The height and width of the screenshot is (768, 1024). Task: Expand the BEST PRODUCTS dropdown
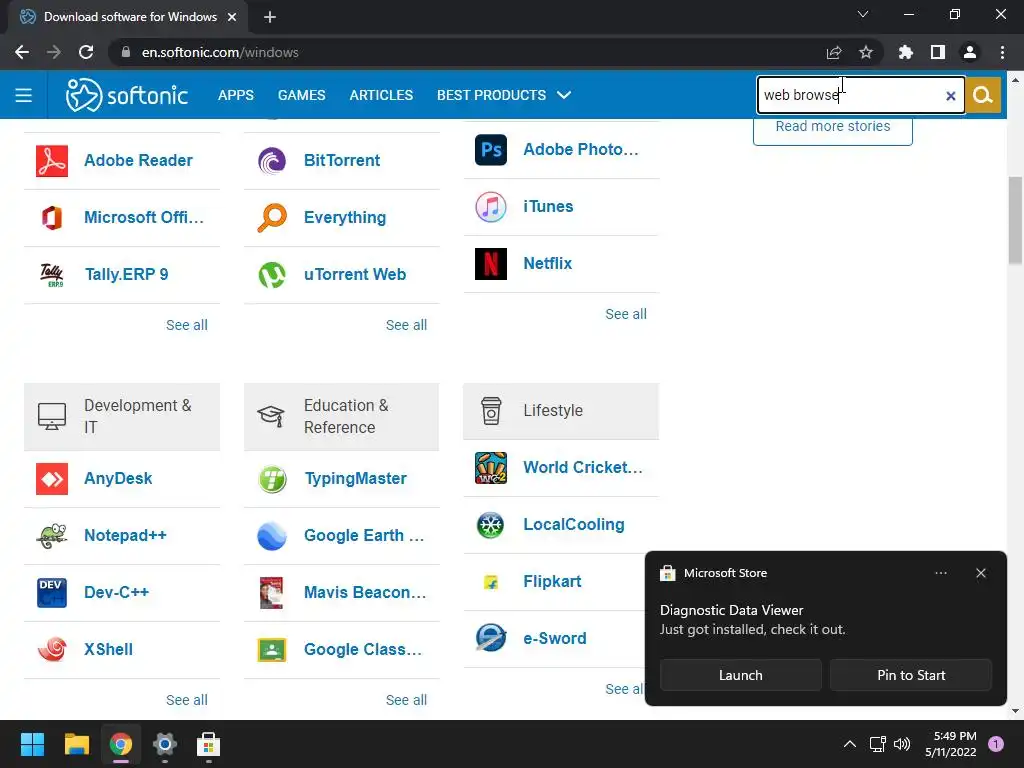click(x=504, y=95)
